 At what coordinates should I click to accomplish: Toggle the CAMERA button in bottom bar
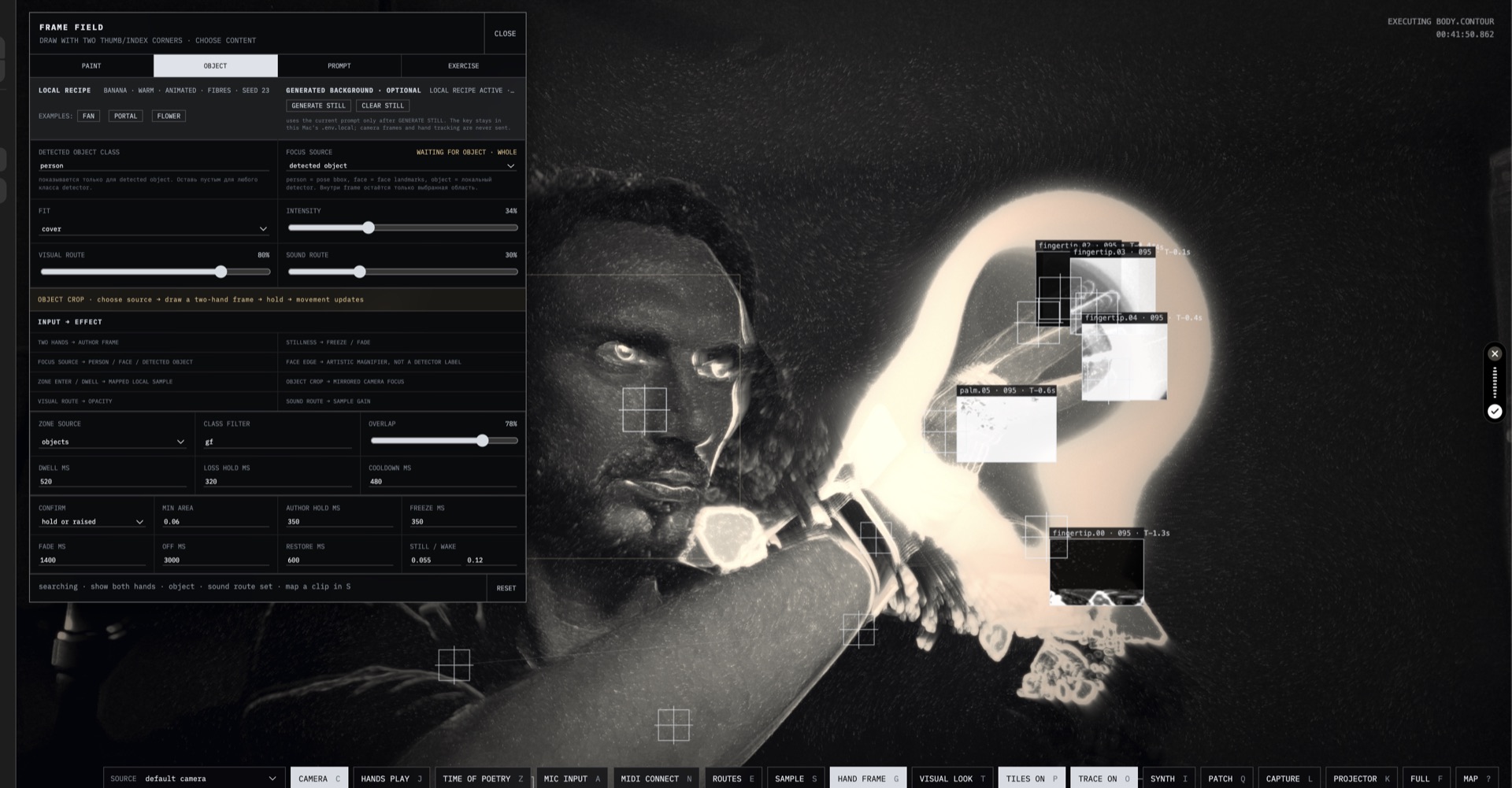click(x=319, y=779)
